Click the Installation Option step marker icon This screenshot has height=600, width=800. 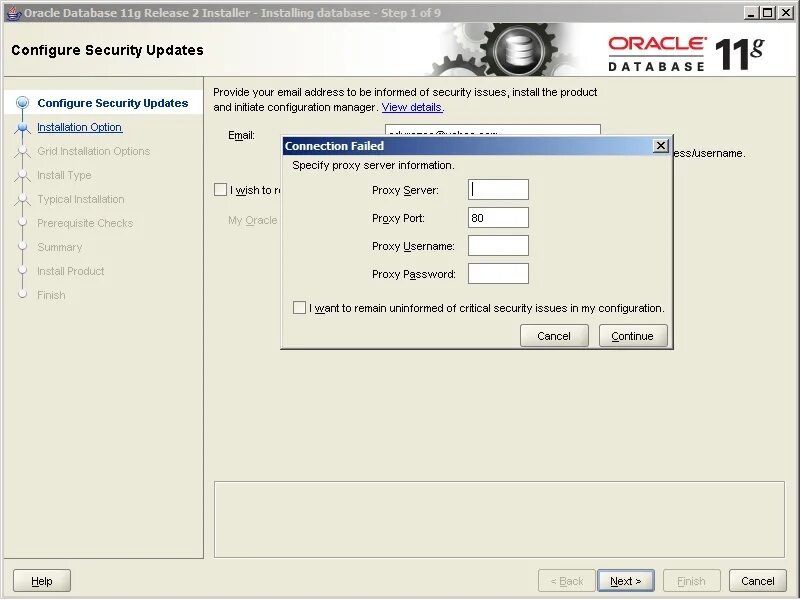pyautogui.click(x=22, y=127)
